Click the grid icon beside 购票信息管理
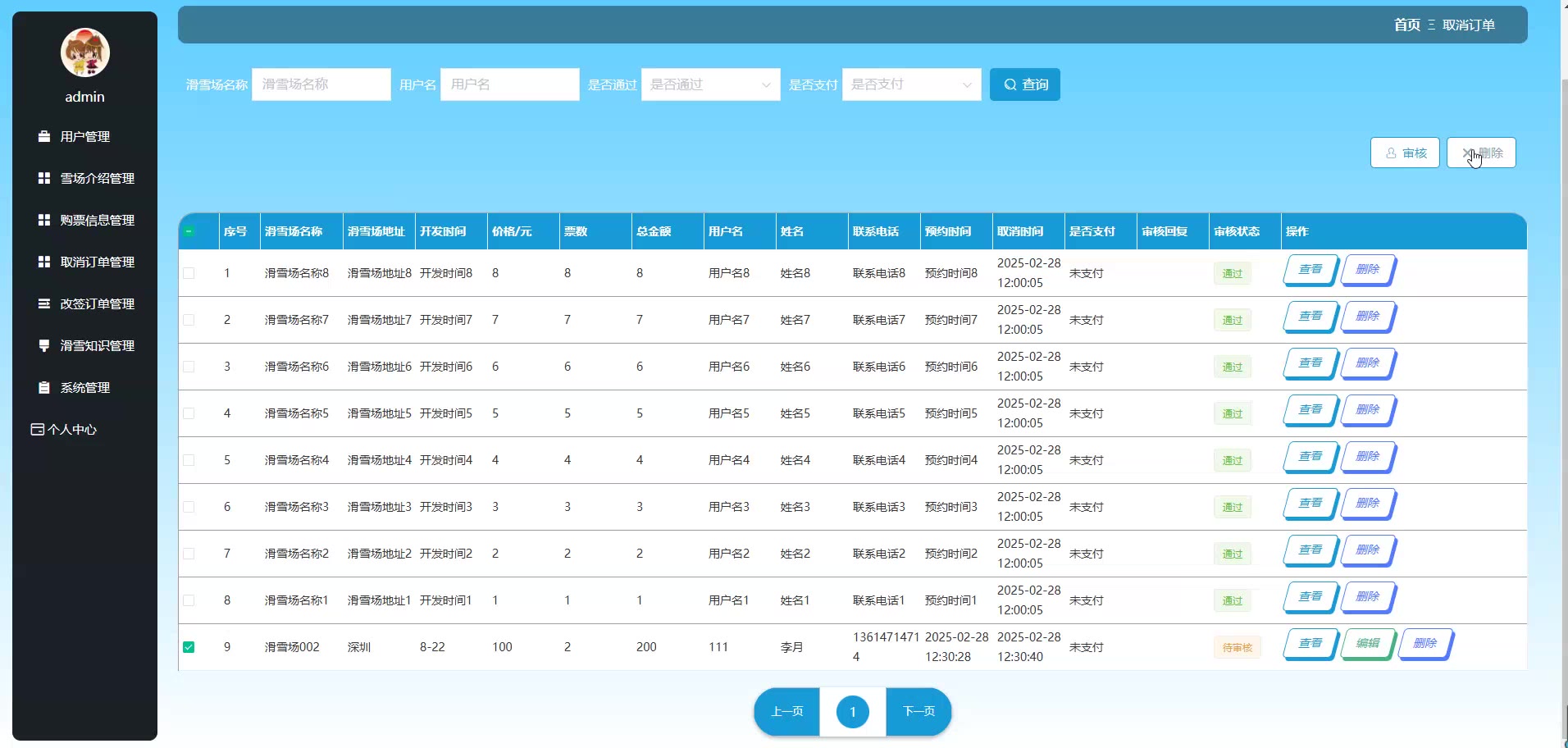Image resolution: width=1568 pixels, height=748 pixels. [x=44, y=220]
